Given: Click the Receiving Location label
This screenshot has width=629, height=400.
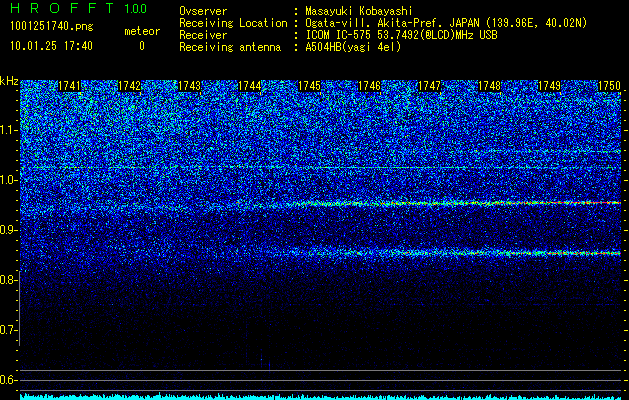Looking at the screenshot, I should coord(233,23).
